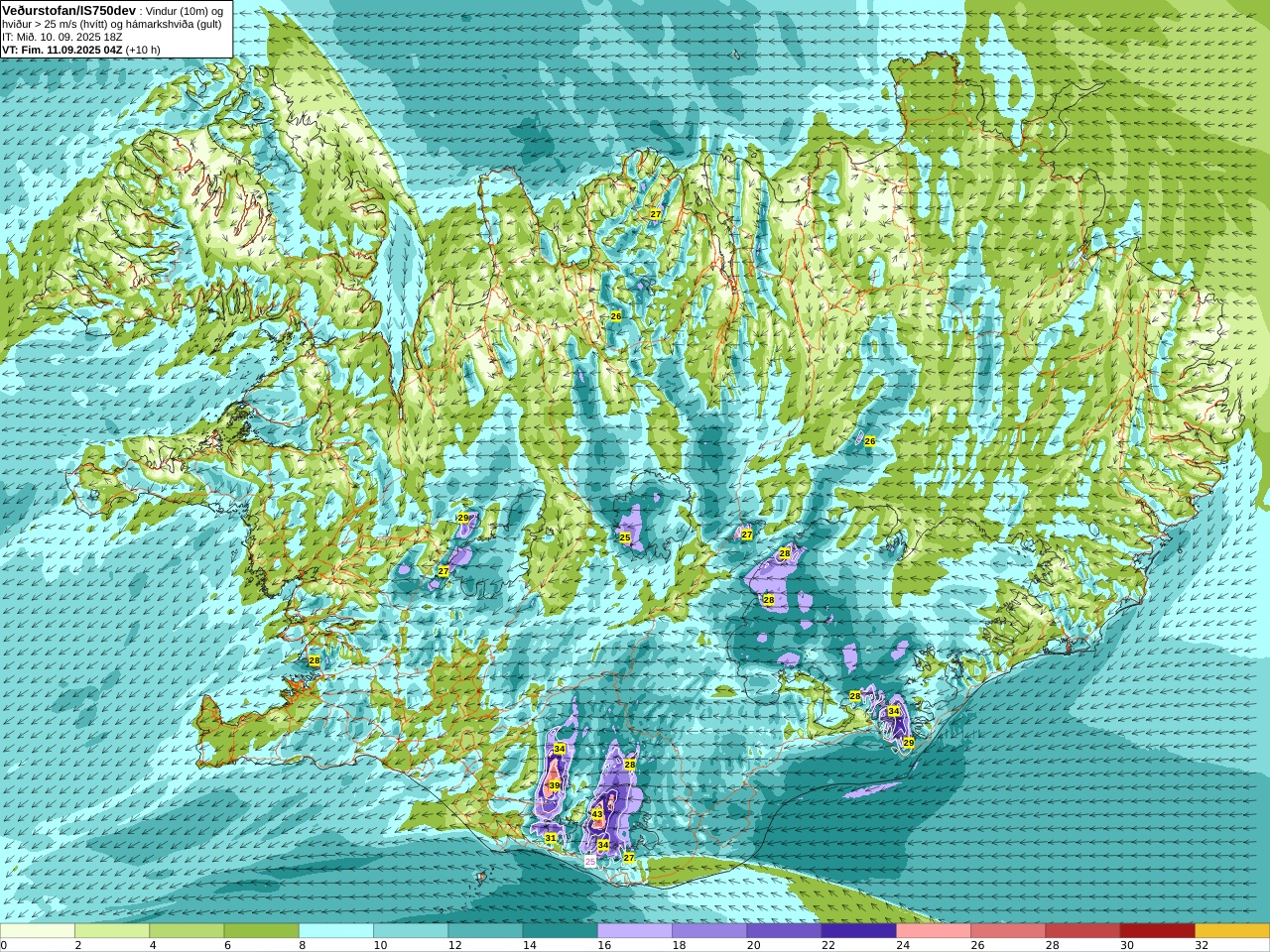Click the legend scale number 12
Viewport: 1270px width, 952px height.
tap(454, 945)
